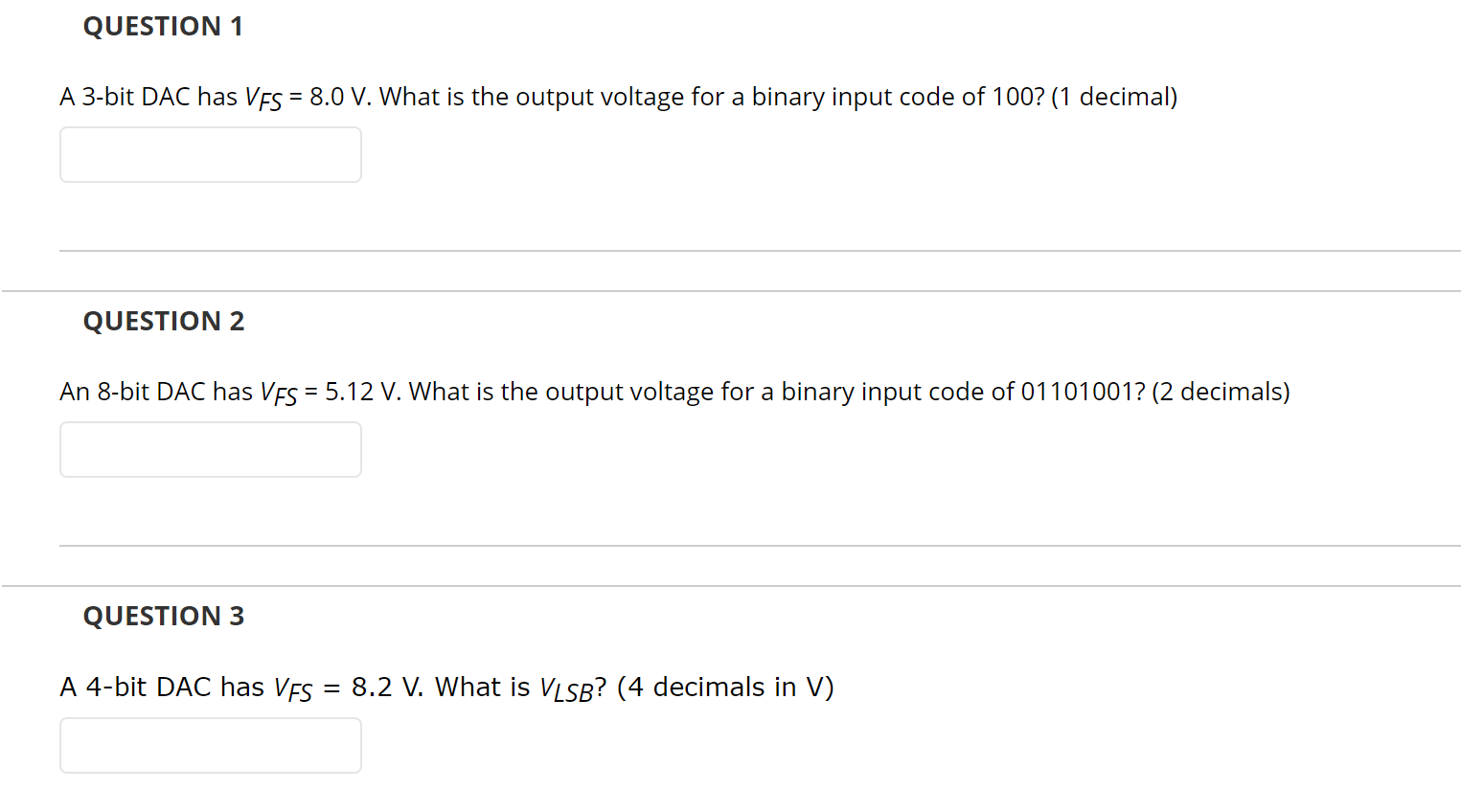Click the 4-bit DAC question text
1461x812 pixels.
446,686
